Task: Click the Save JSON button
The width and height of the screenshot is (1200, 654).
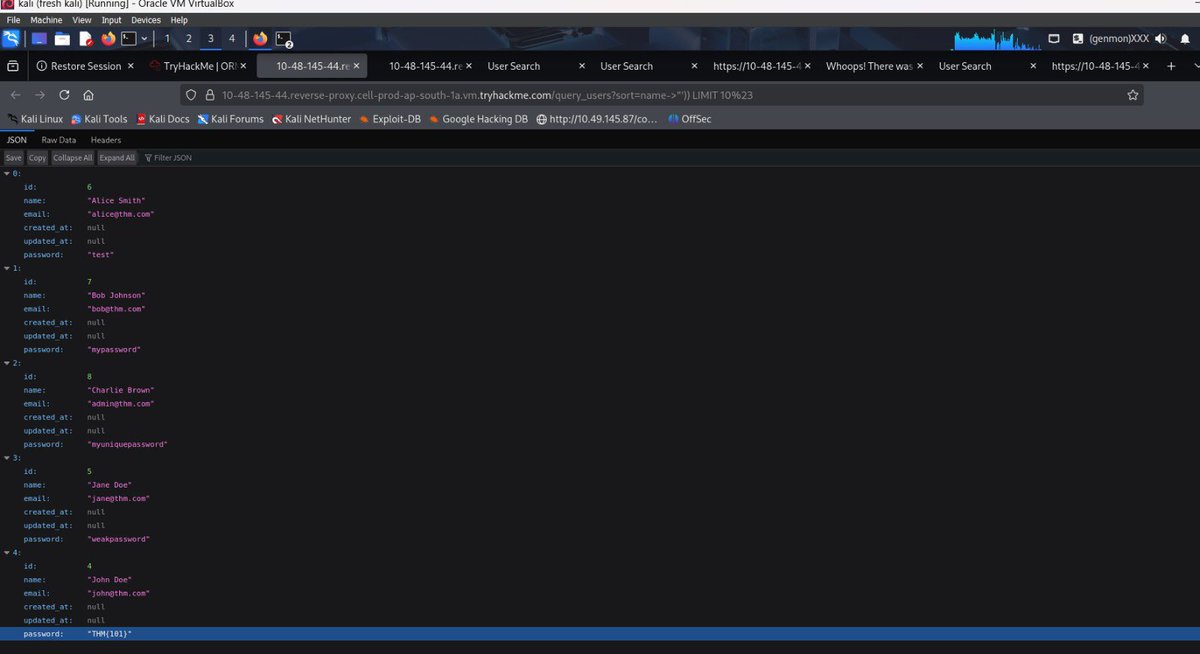Action: [x=14, y=158]
